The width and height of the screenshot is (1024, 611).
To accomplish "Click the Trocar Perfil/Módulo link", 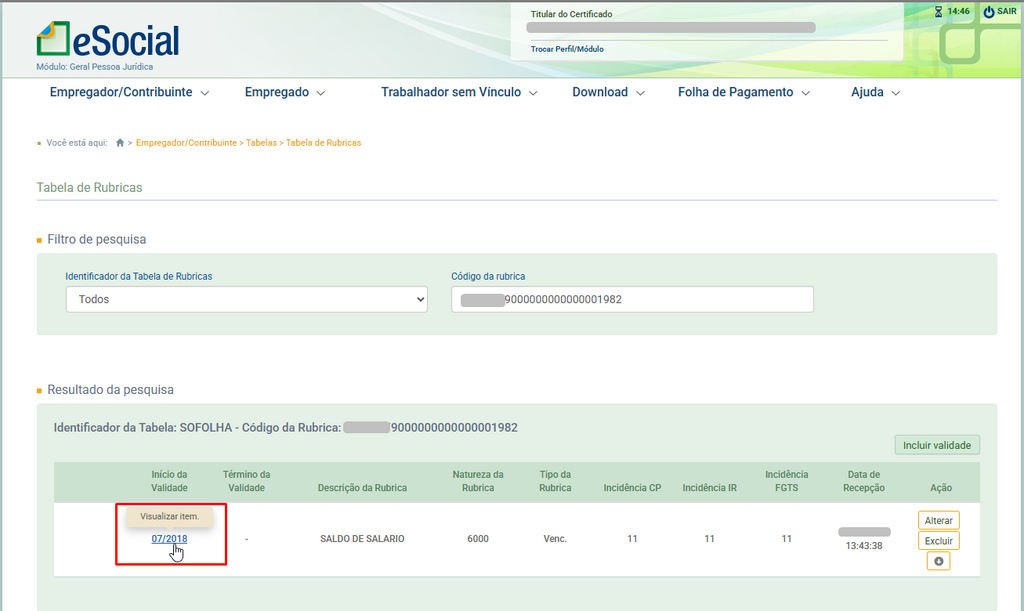I will point(567,49).
